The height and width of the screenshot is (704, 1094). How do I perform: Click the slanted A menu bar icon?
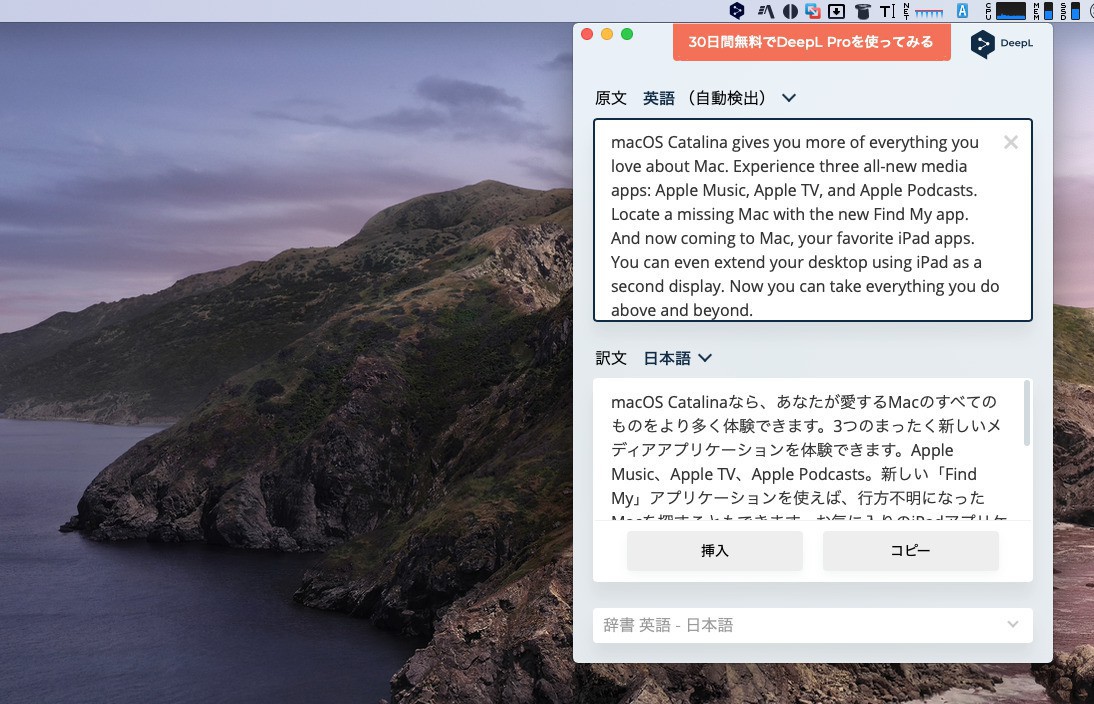point(766,10)
